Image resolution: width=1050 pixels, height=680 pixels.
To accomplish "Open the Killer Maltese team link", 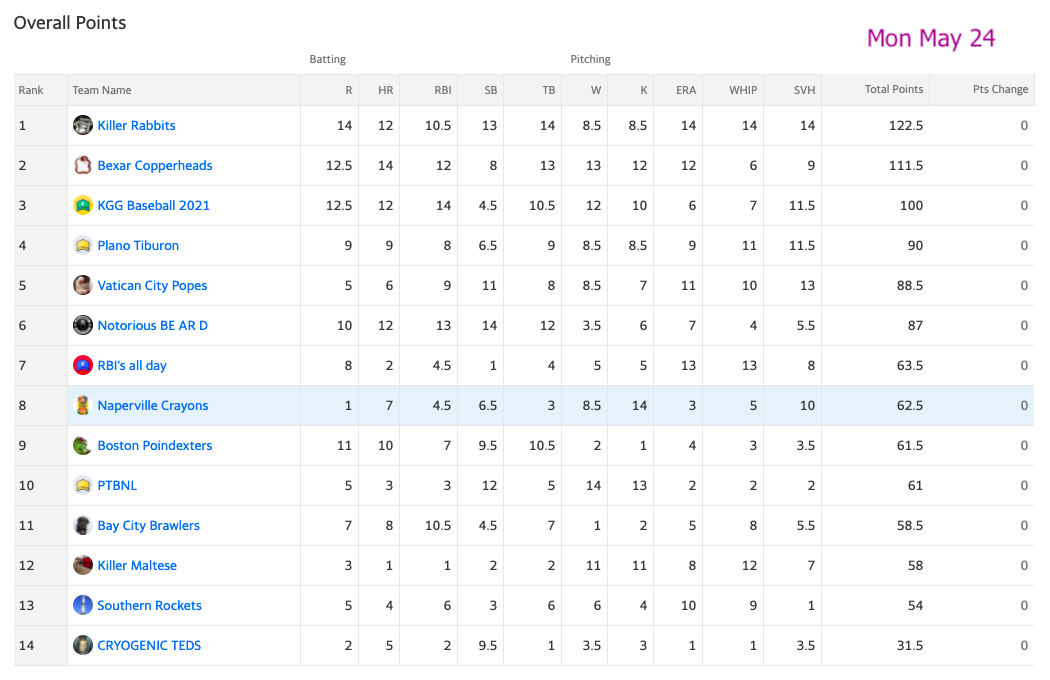I will point(137,565).
